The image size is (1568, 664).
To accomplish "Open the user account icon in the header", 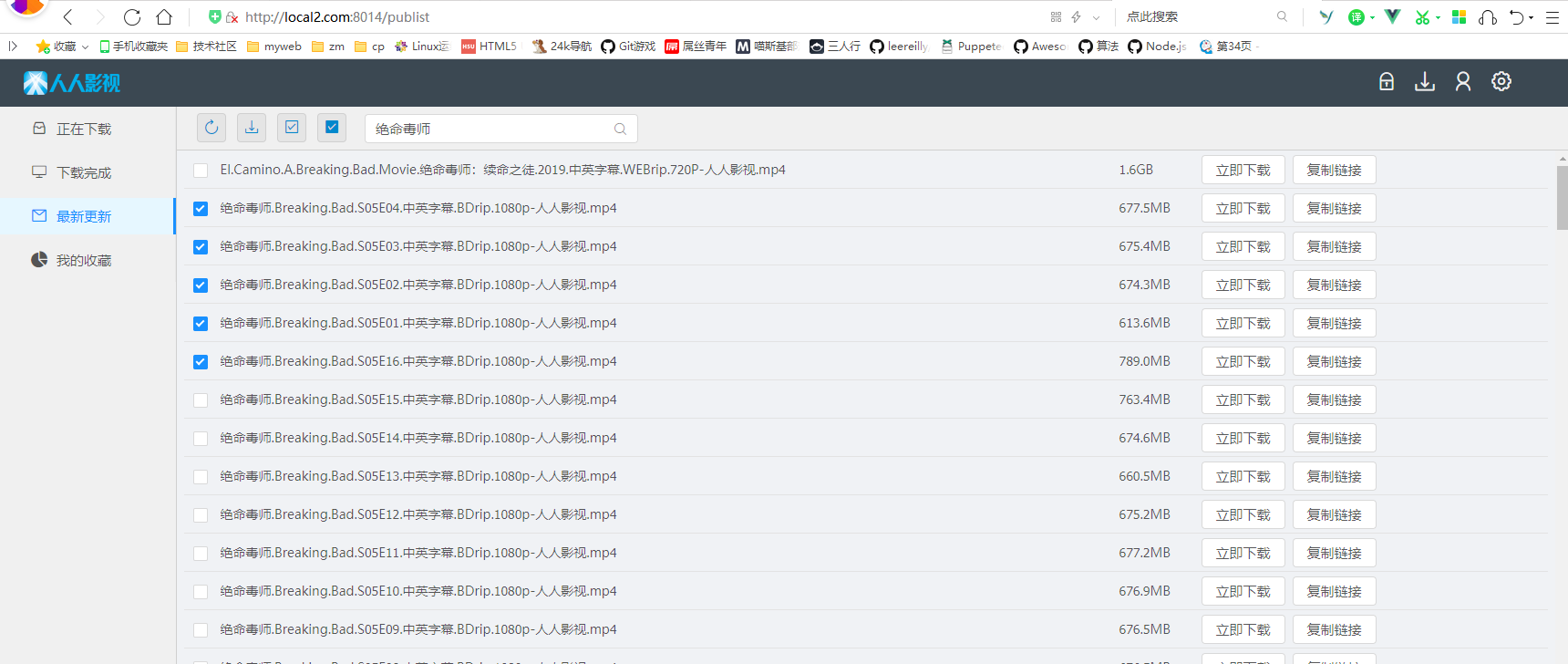I will click(1463, 82).
